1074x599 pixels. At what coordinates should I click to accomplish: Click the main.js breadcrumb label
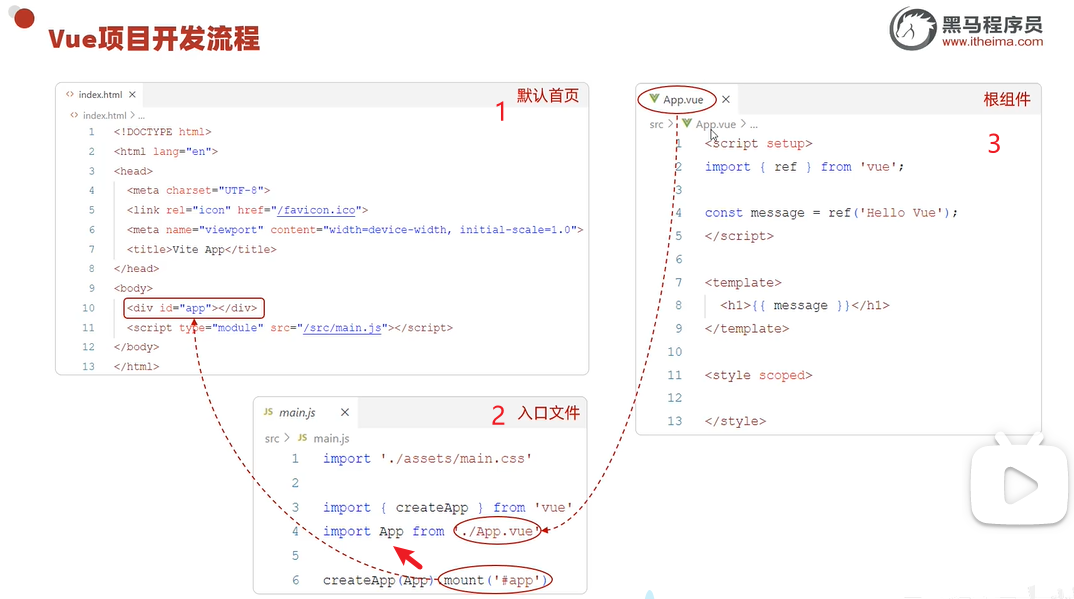(332, 438)
